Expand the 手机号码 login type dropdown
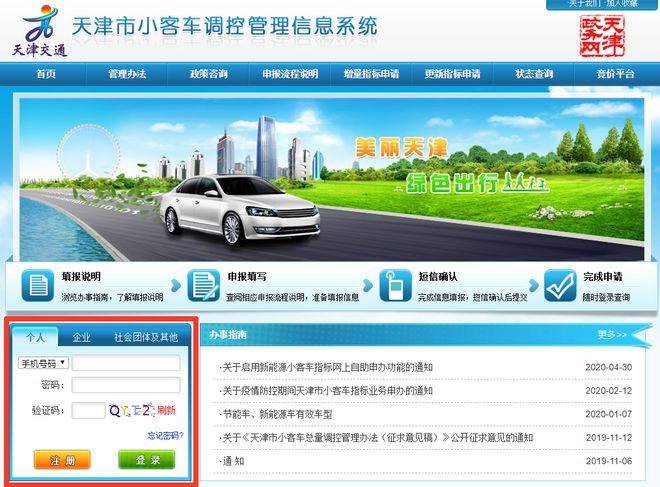Image resolution: width=660 pixels, height=487 pixels. click(43, 363)
